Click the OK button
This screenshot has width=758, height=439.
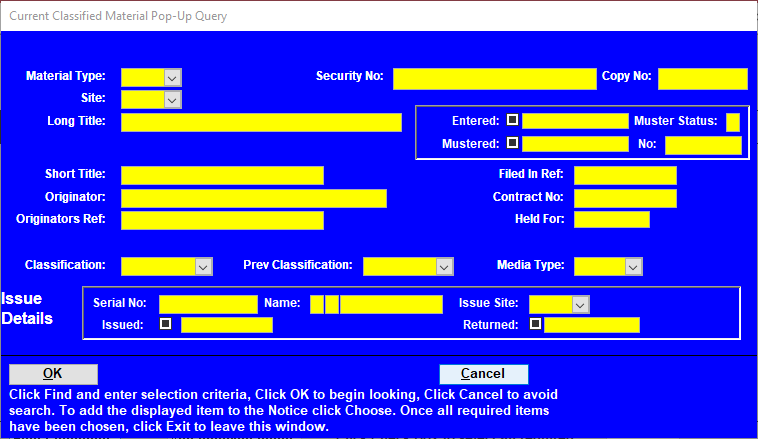53,373
